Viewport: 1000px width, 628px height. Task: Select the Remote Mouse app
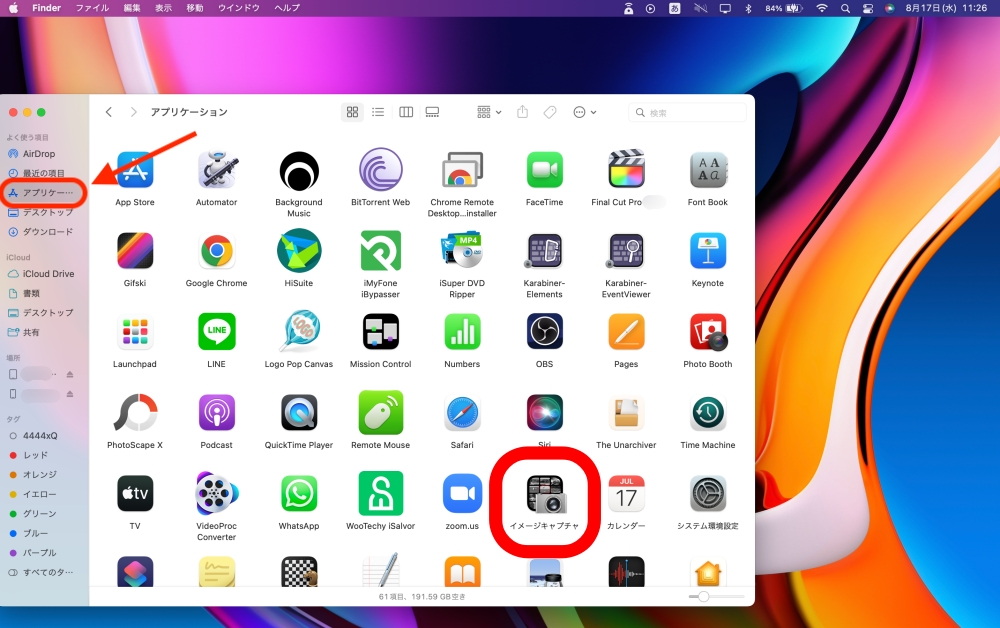pyautogui.click(x=381, y=413)
